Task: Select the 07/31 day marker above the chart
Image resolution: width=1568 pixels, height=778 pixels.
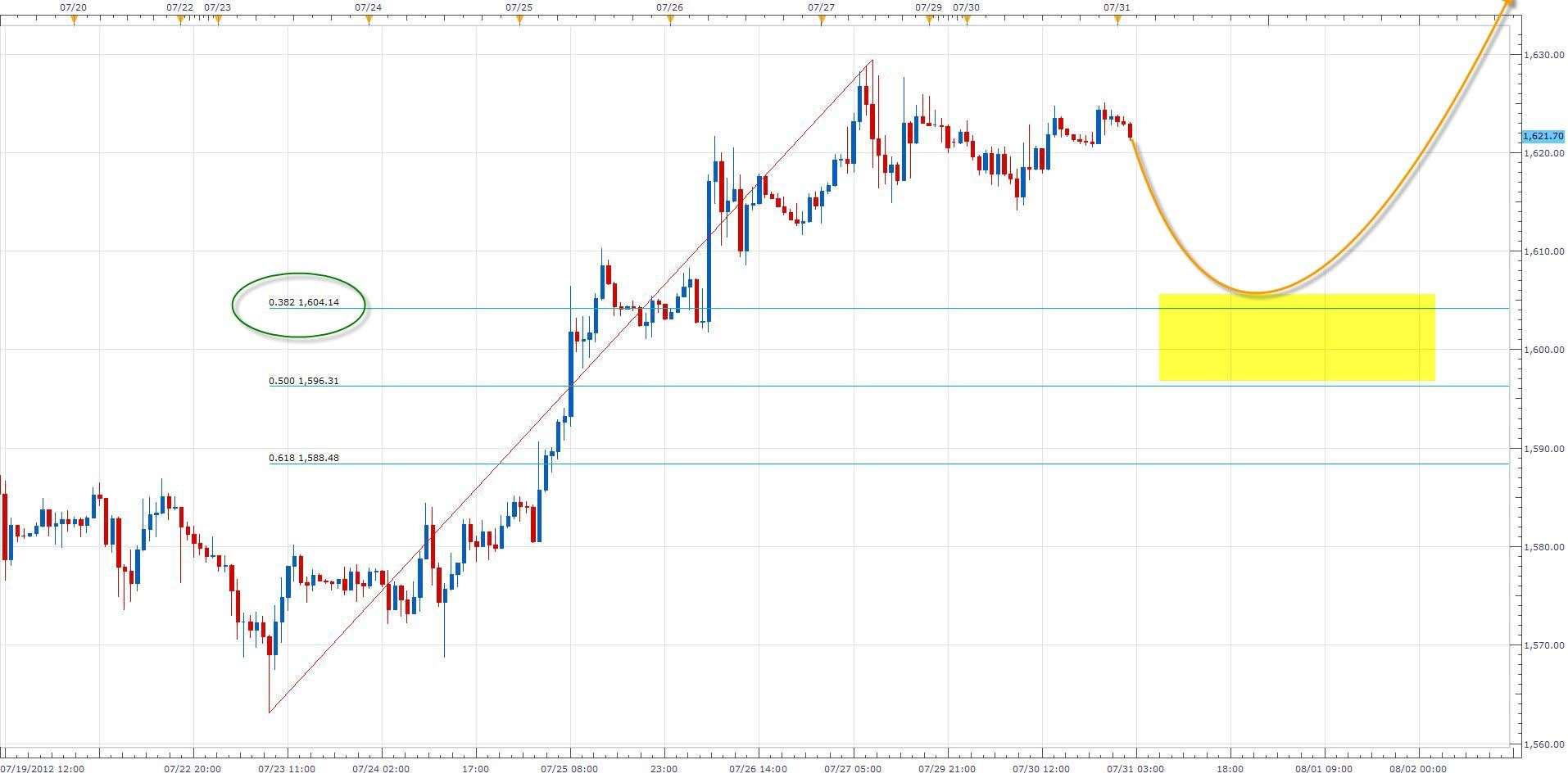Action: [1117, 7]
